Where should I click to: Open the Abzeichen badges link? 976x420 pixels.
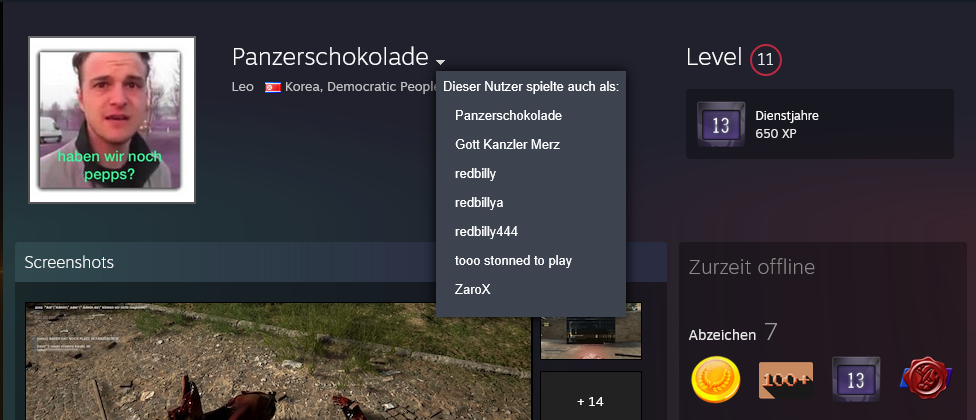coord(722,335)
